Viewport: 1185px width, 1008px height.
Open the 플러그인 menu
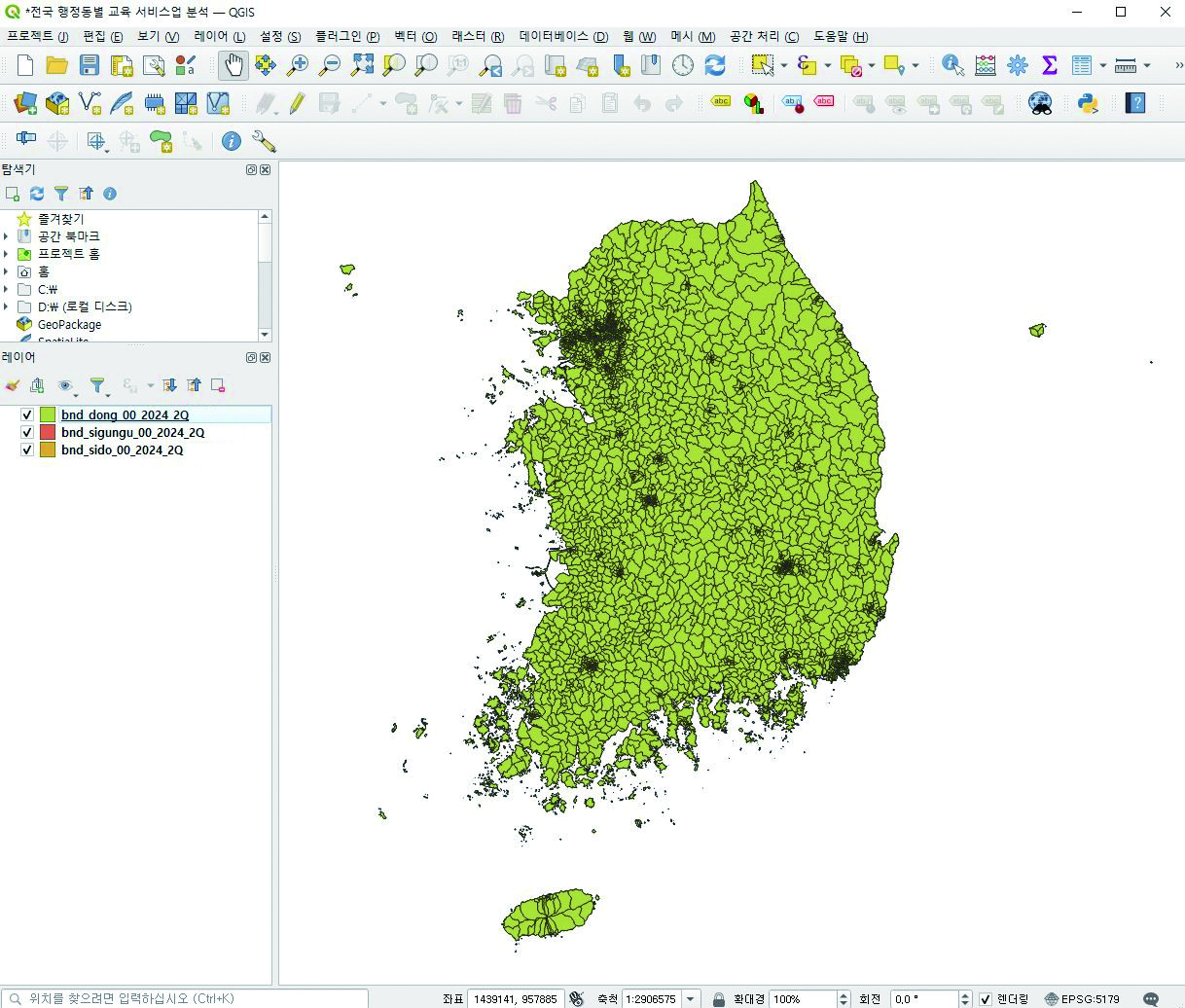click(x=347, y=36)
